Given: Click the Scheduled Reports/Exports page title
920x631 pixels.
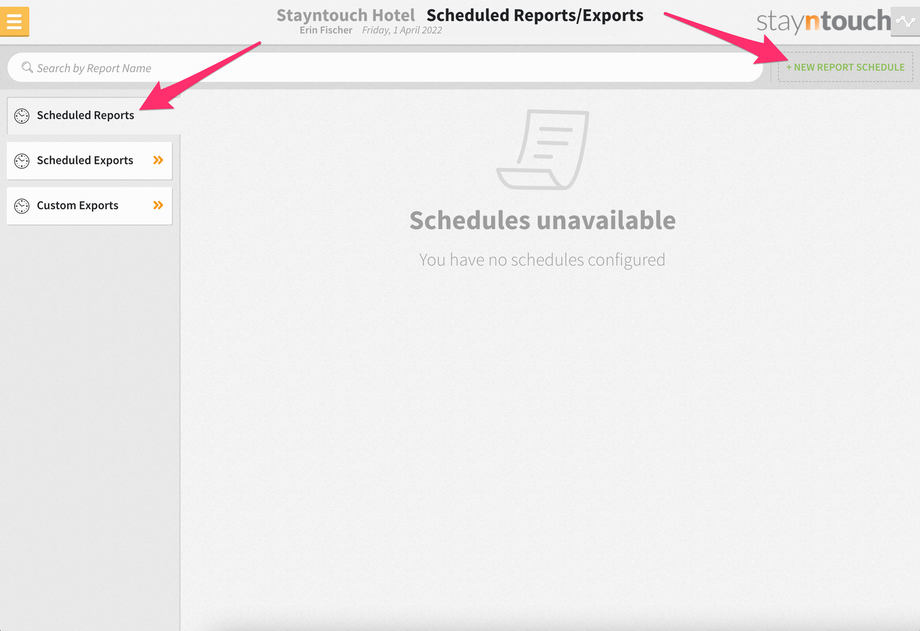Looking at the screenshot, I should (x=535, y=15).
